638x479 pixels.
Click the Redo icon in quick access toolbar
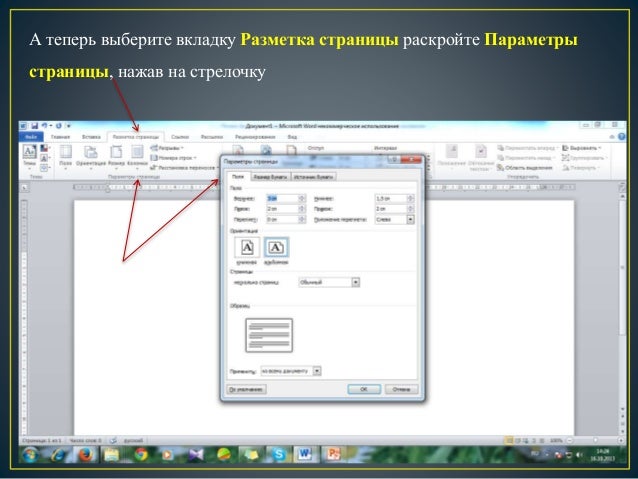click(x=59, y=126)
